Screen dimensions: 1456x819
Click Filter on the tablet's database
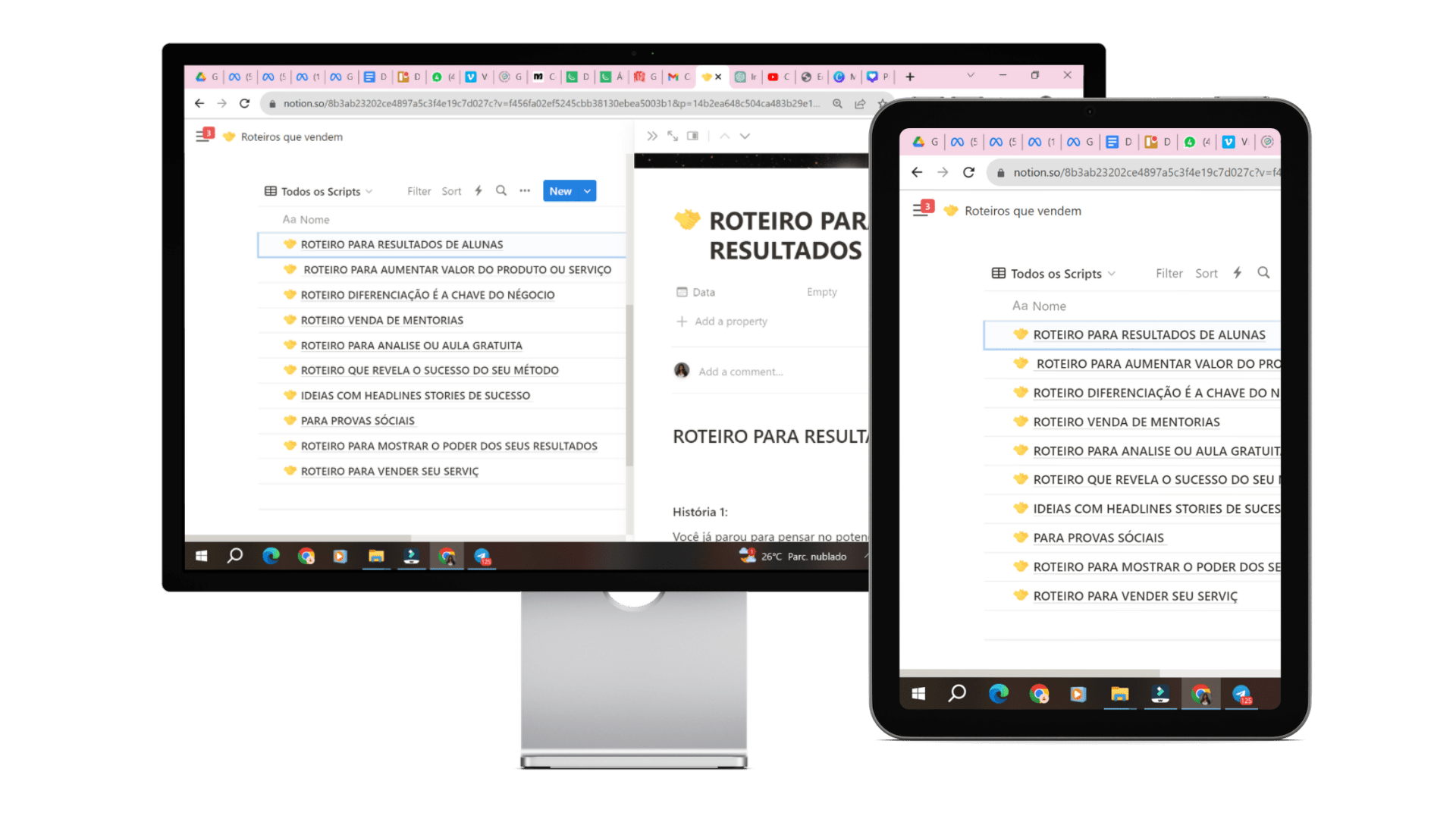tap(1169, 274)
